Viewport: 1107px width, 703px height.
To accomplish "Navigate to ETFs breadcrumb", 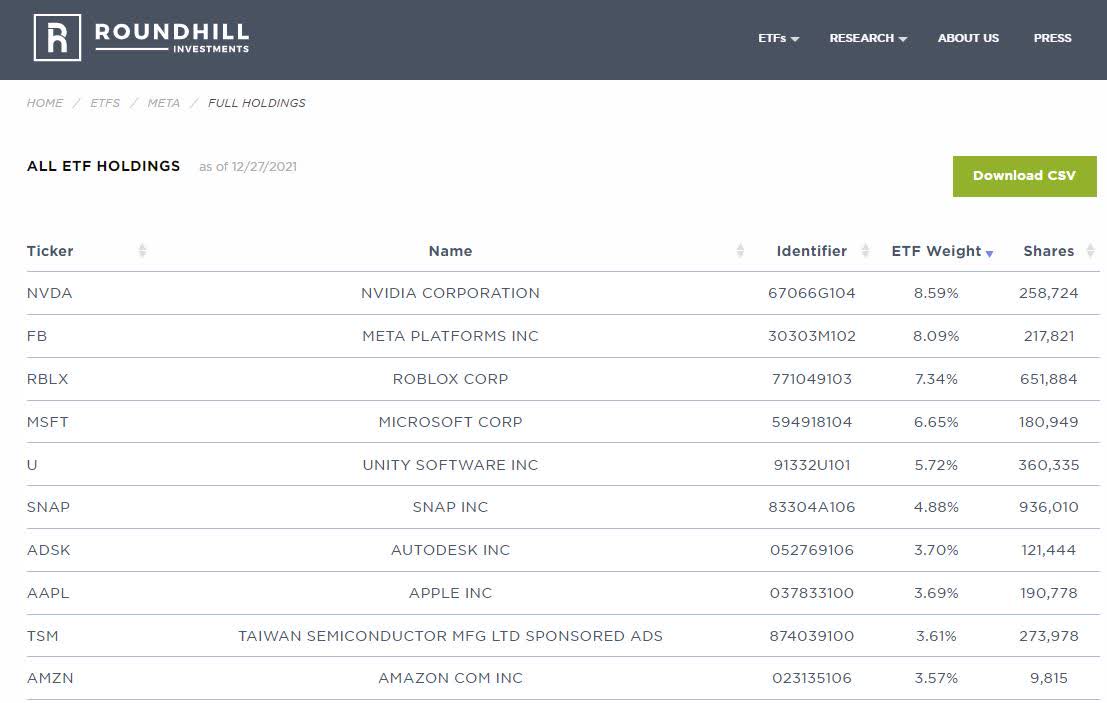I will (x=105, y=103).
